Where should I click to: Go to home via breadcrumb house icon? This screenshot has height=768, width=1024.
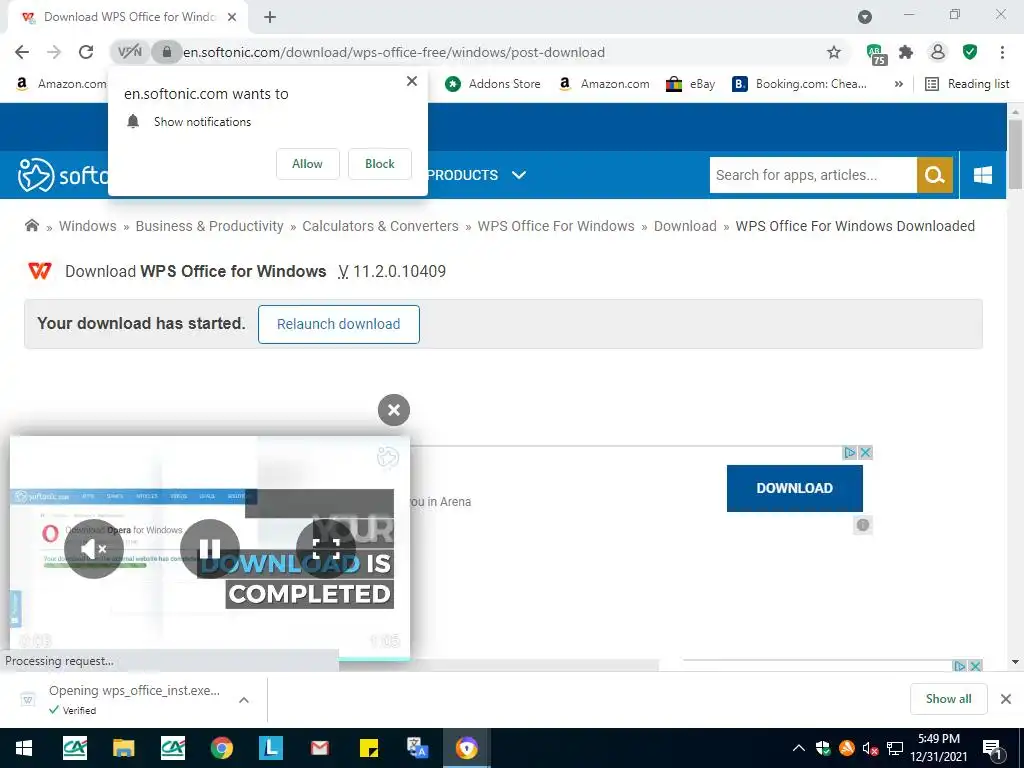[31, 226]
